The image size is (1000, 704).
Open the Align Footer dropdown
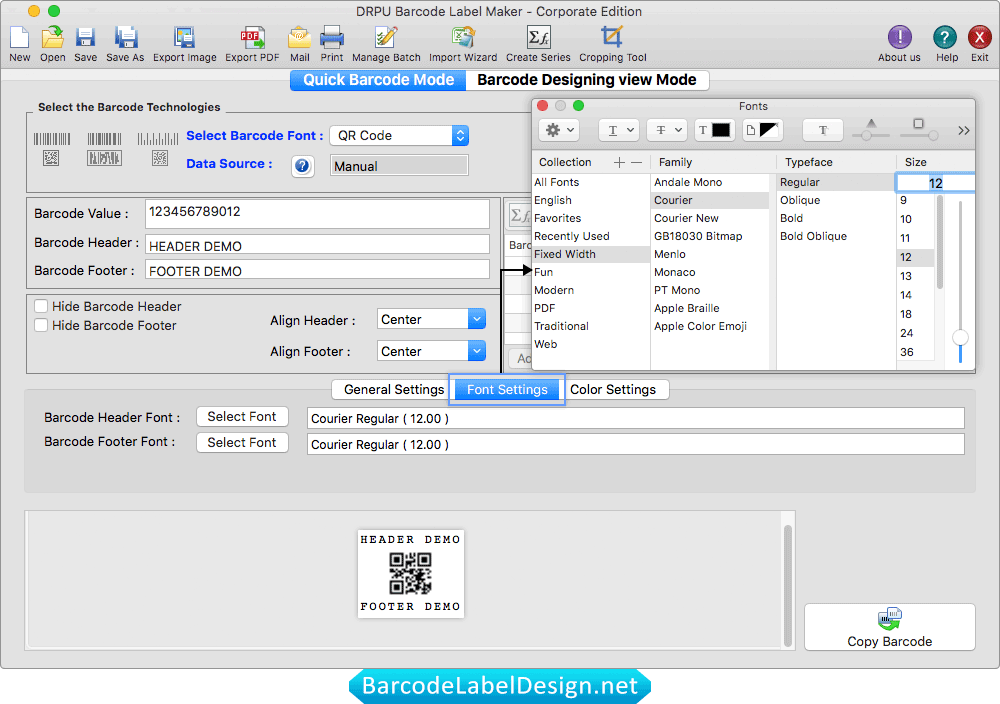(431, 351)
